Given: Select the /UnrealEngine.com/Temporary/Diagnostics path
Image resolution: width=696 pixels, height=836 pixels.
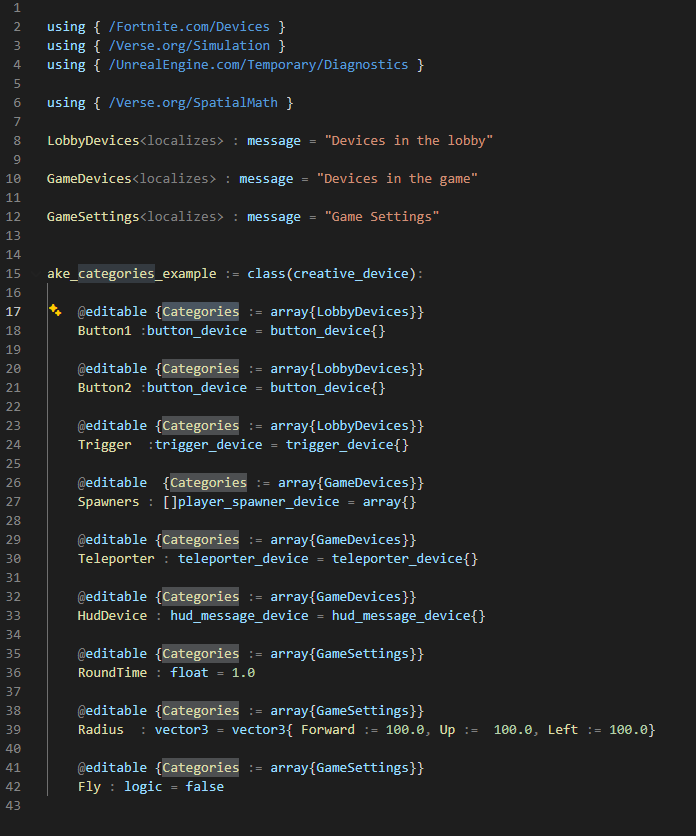Looking at the screenshot, I should [259, 65].
